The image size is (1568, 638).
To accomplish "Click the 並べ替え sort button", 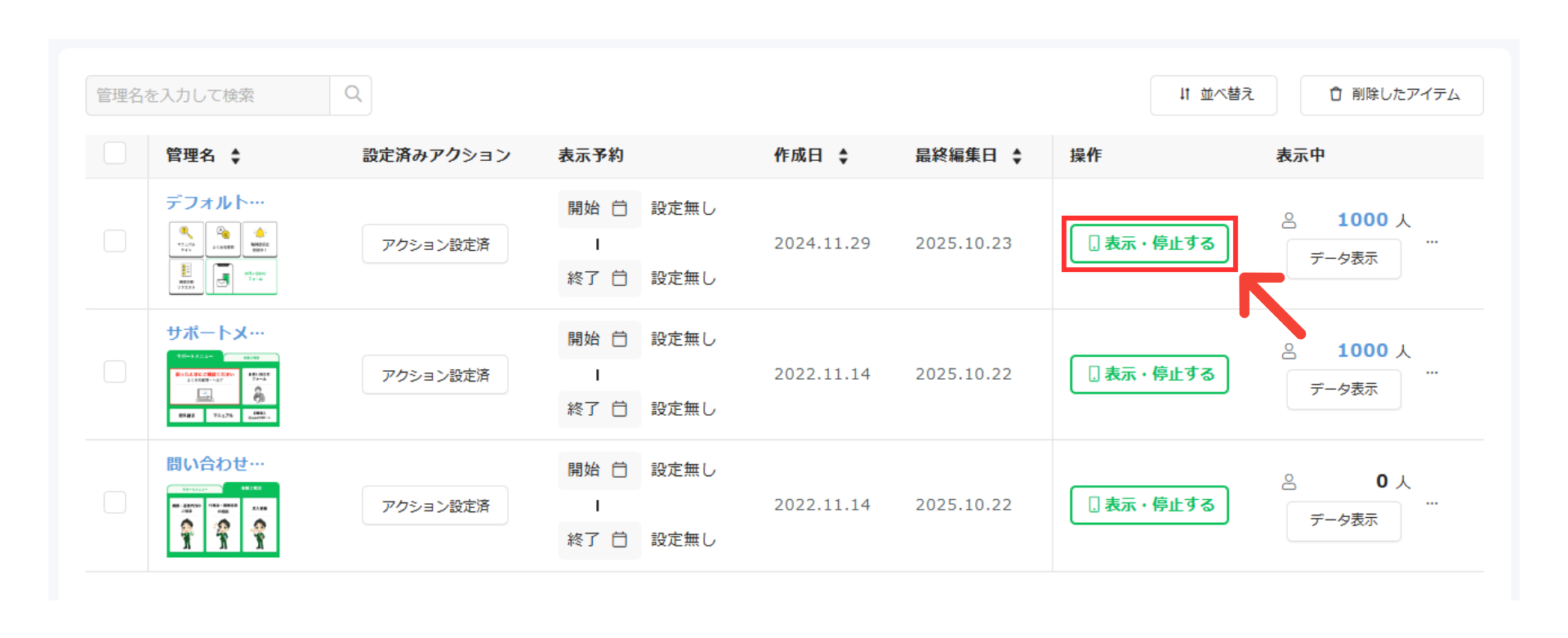I will click(1214, 95).
